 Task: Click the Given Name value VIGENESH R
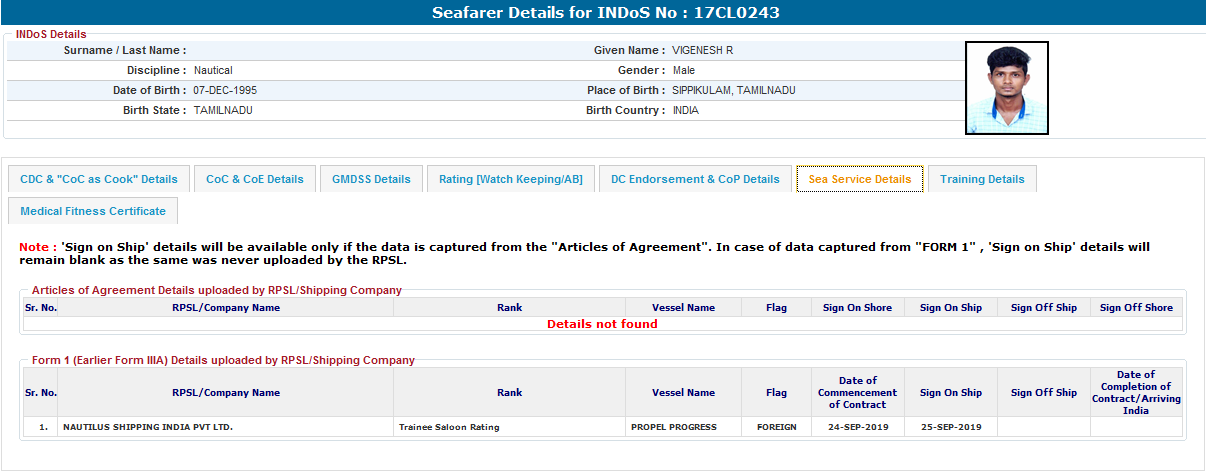pyautogui.click(x=702, y=50)
